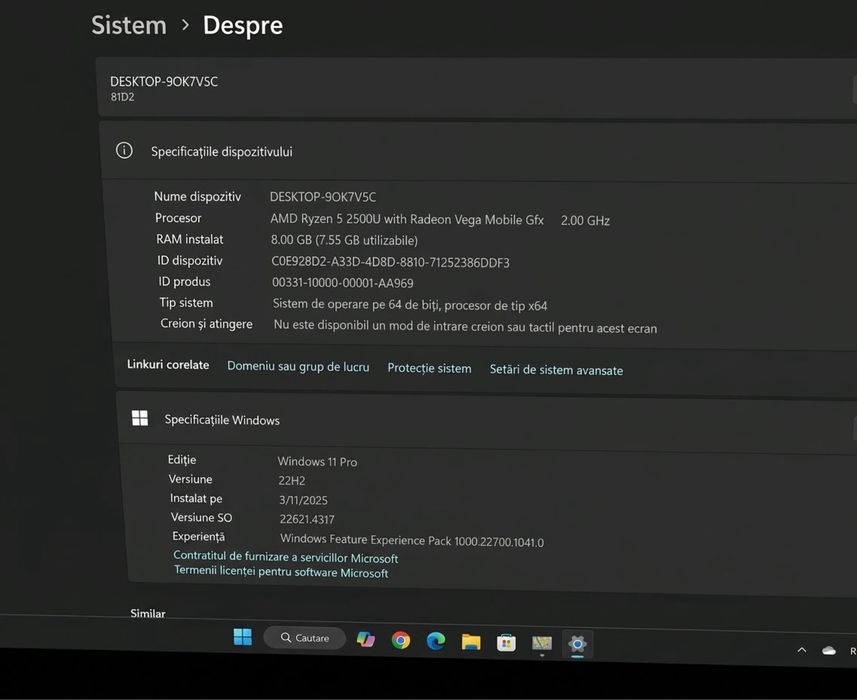Click the install date 3/11/2025
This screenshot has width=857, height=700.
(303, 500)
